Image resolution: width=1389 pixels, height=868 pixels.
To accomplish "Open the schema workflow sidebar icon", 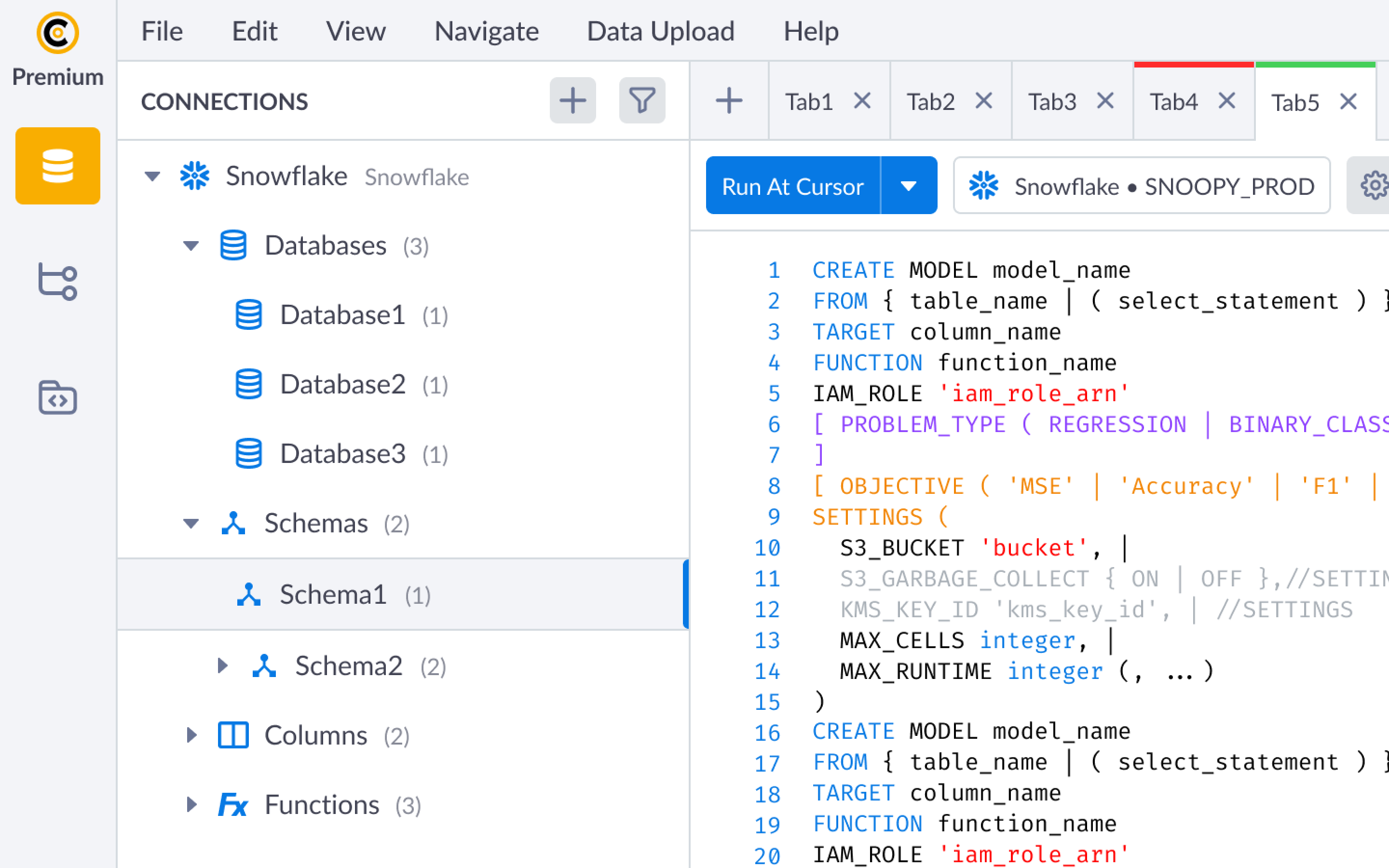I will point(57,281).
